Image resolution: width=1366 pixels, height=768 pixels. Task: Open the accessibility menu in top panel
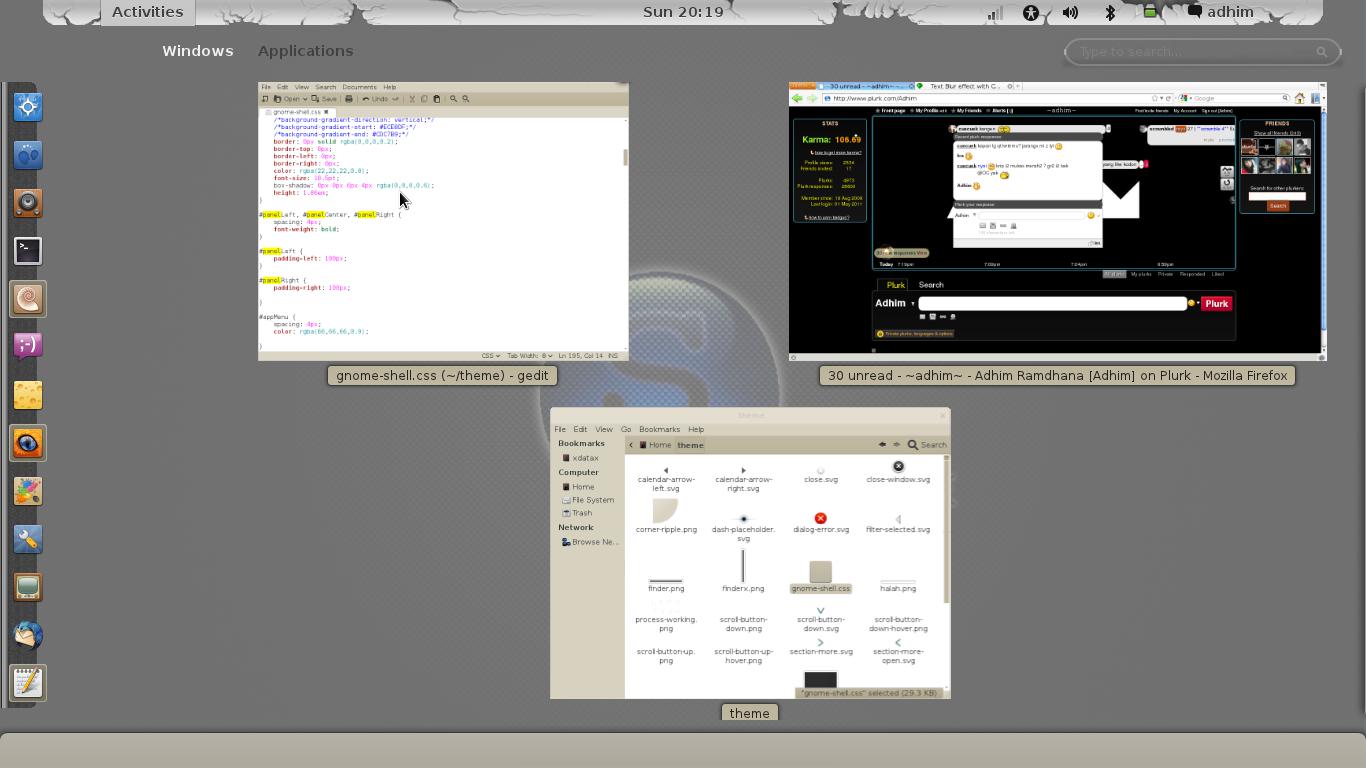tap(1031, 12)
